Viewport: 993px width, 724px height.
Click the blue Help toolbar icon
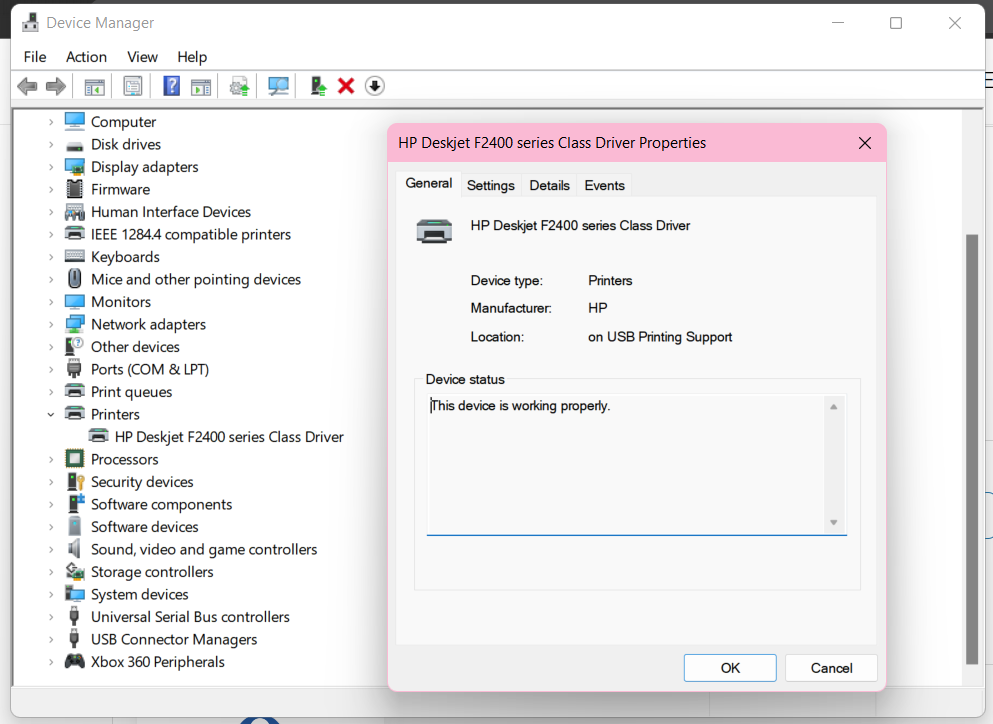(170, 86)
